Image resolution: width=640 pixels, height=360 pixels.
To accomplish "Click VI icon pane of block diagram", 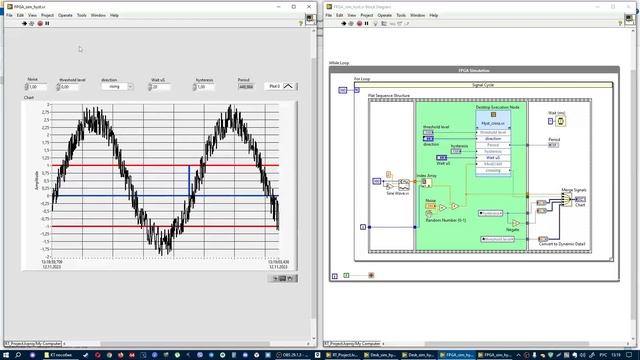I will pyautogui.click(x=630, y=19).
